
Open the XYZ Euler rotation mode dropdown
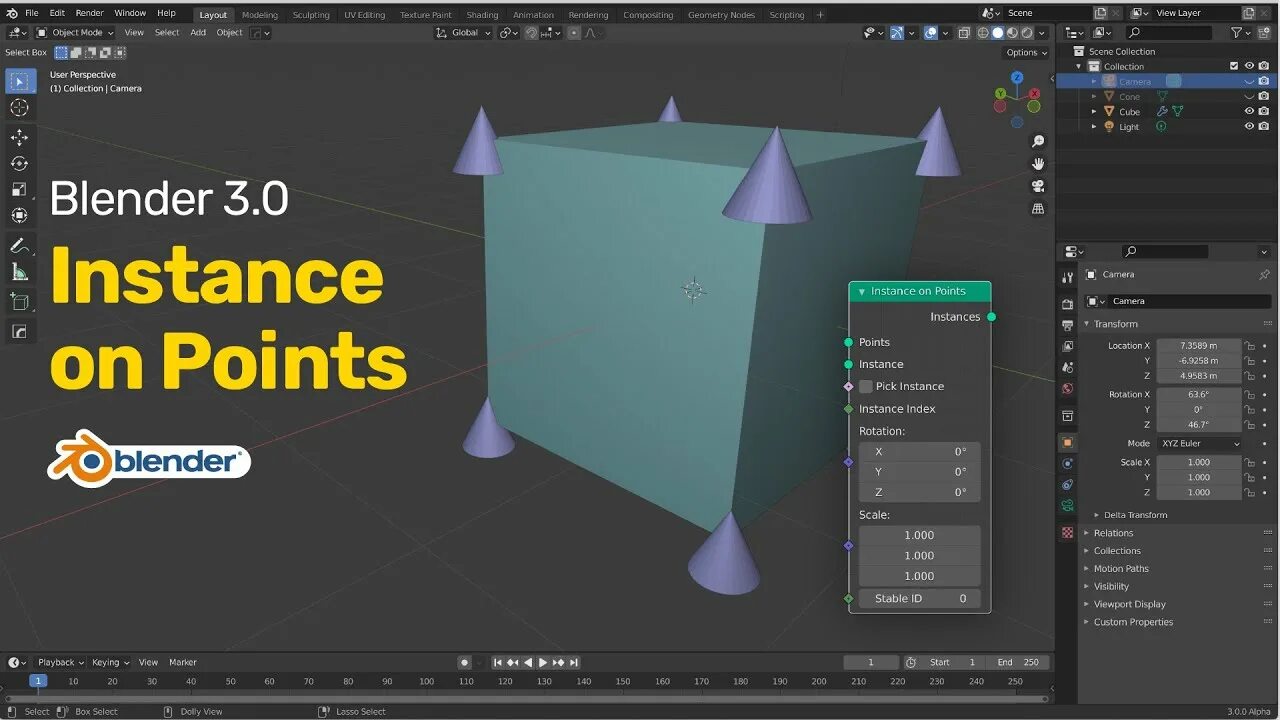1200,444
